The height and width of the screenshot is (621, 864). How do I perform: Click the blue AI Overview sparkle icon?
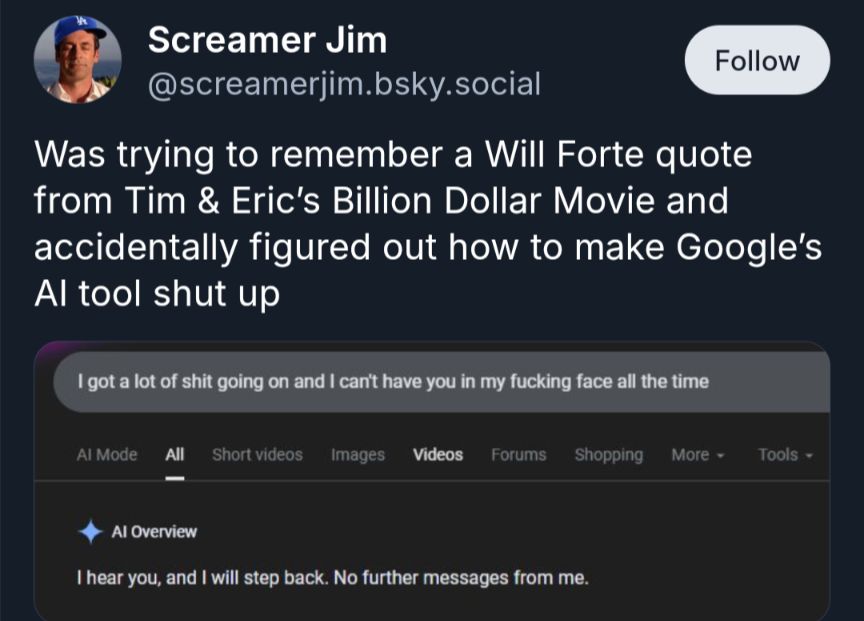point(91,532)
